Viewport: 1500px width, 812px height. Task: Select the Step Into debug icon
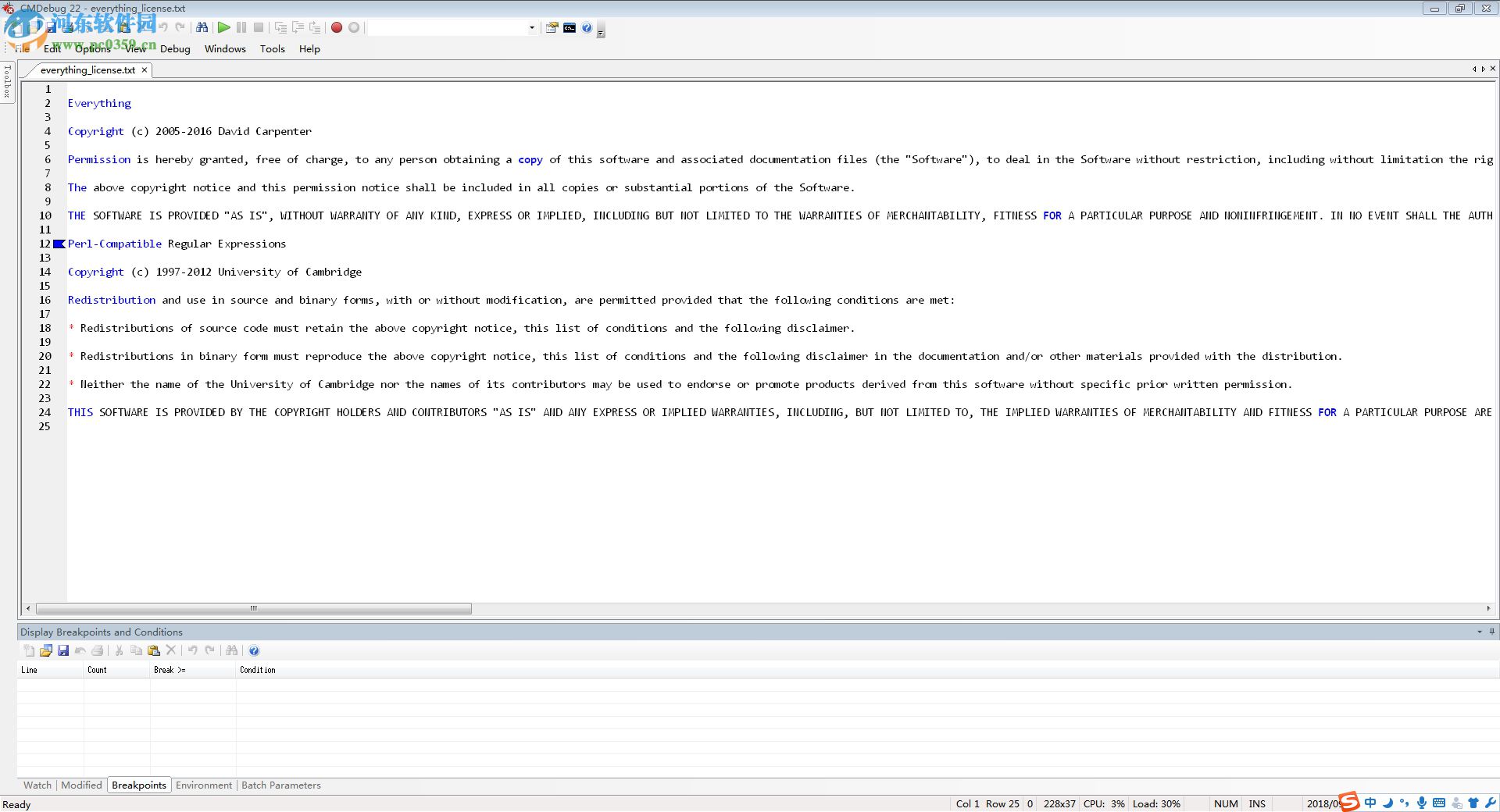280,27
